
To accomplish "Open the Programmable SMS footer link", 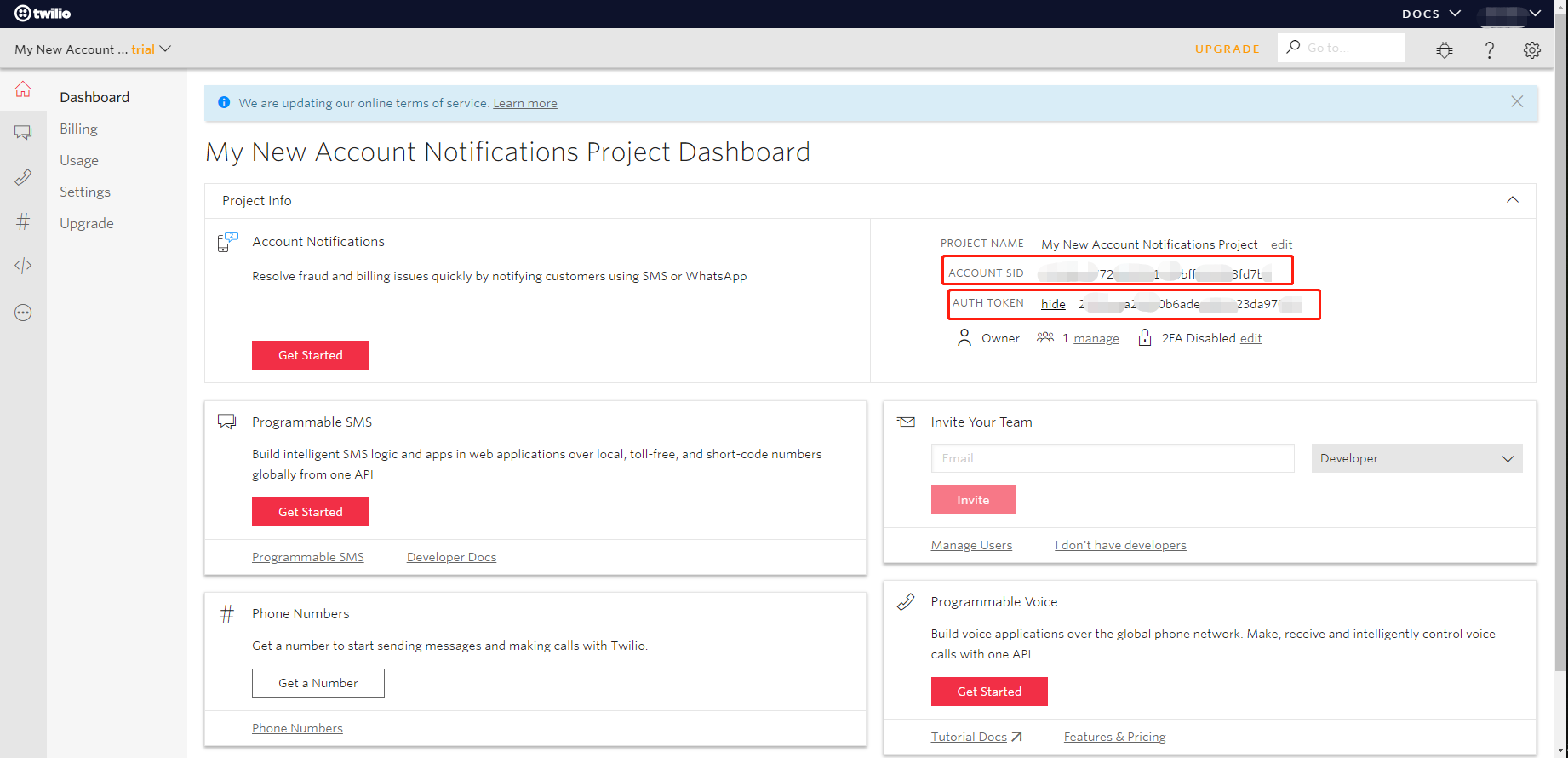I will click(x=308, y=557).
